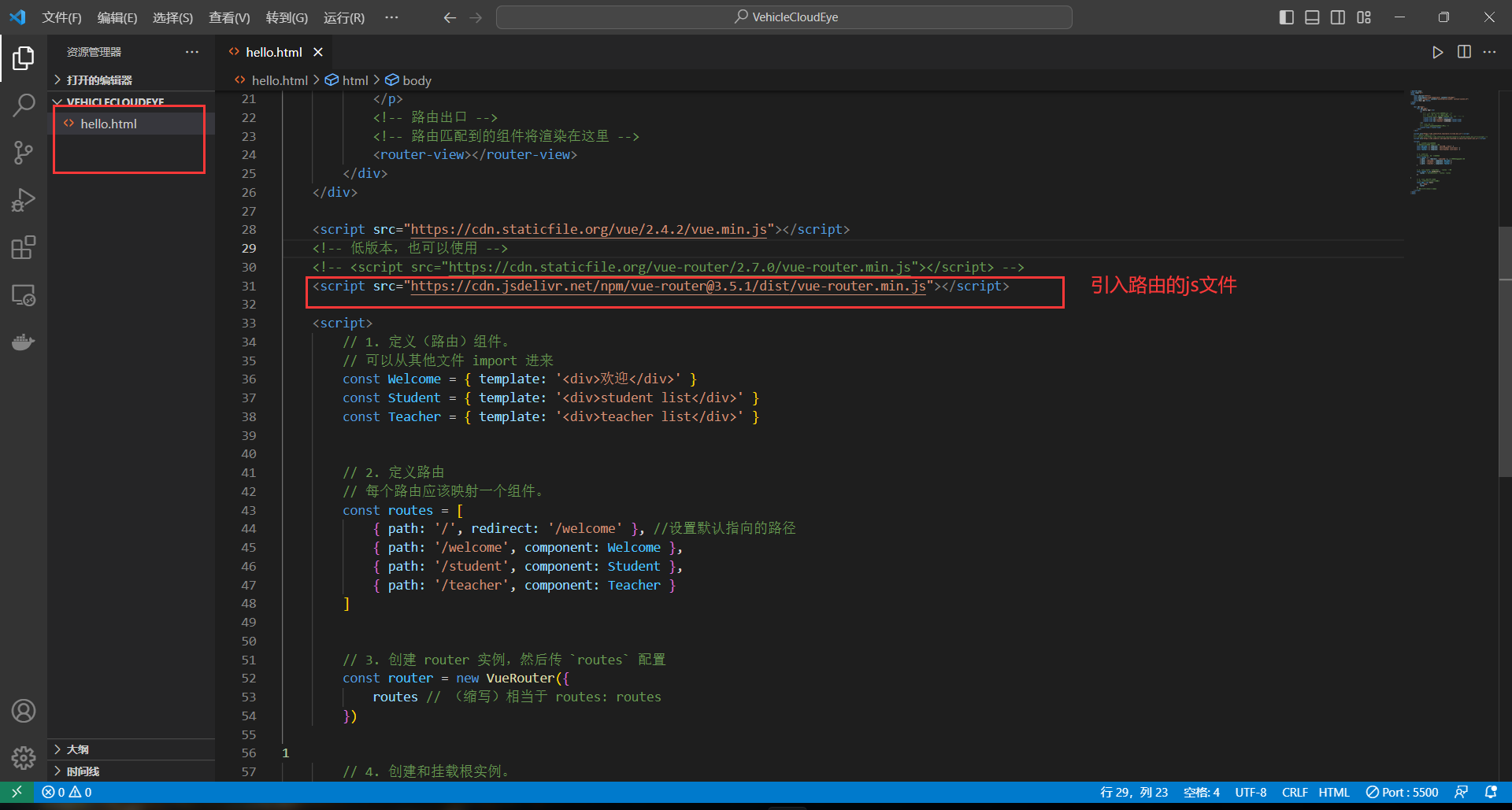
Task: Click the Go Forward arrow
Action: [x=476, y=17]
